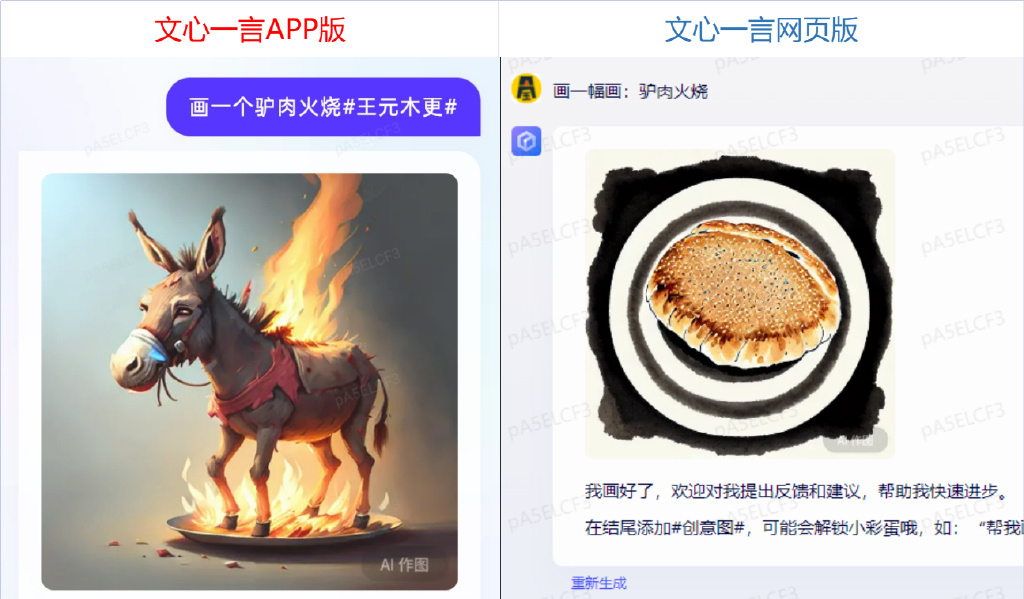Click the #创意图# hashtag in the tip line

[709, 527]
